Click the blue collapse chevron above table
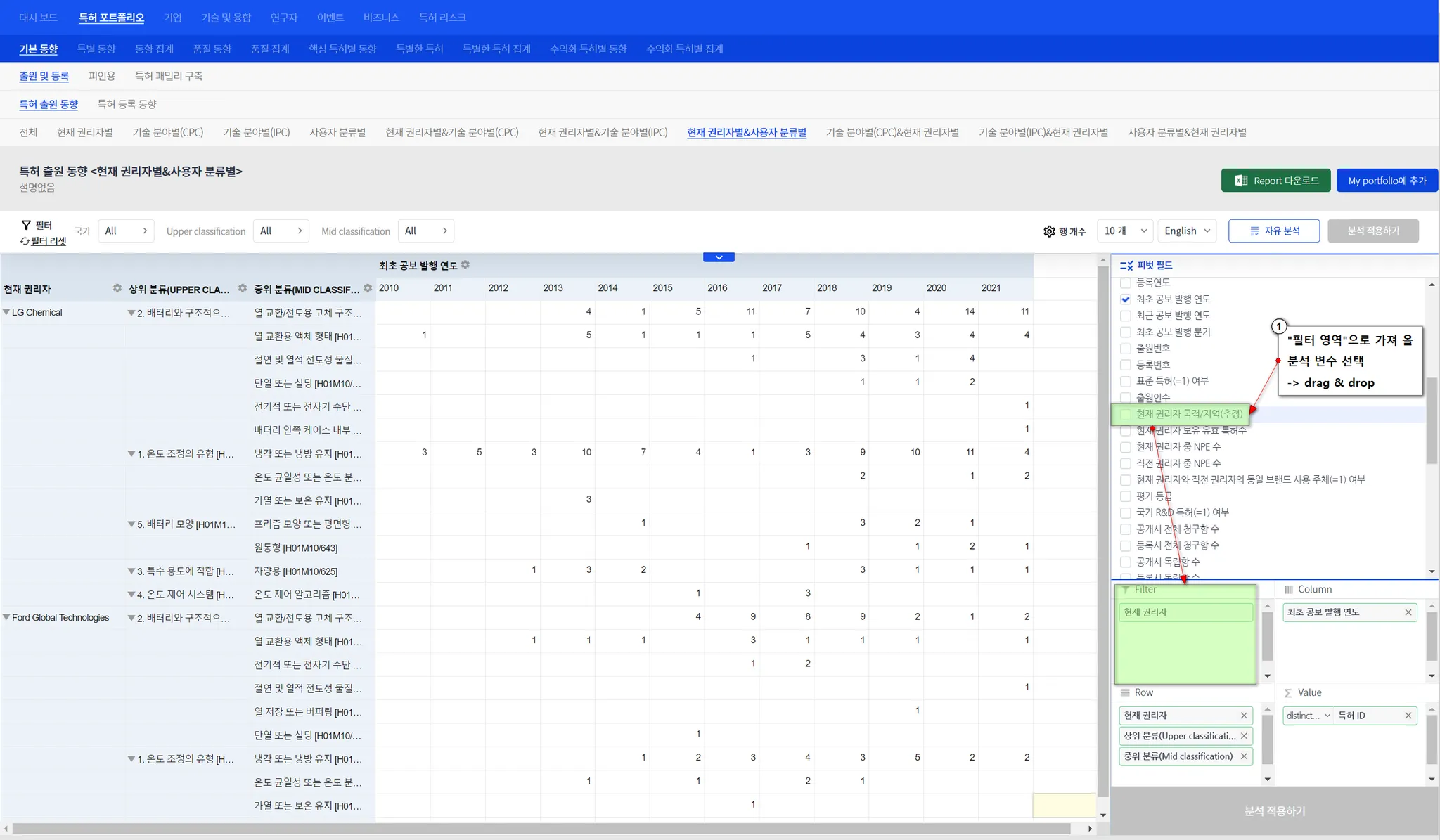The width and height of the screenshot is (1440, 840). point(719,257)
